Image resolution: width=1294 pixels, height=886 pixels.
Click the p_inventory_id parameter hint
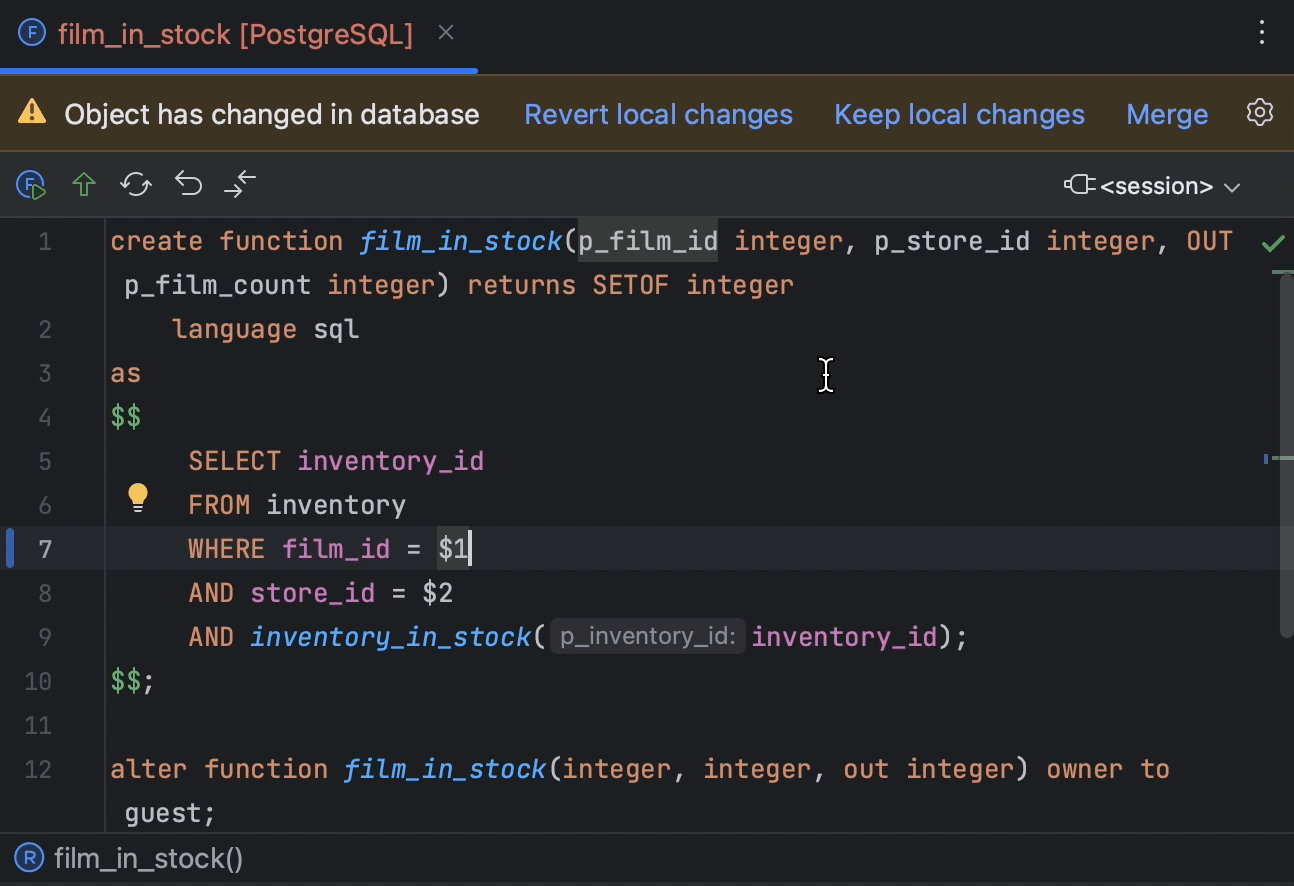pos(647,637)
